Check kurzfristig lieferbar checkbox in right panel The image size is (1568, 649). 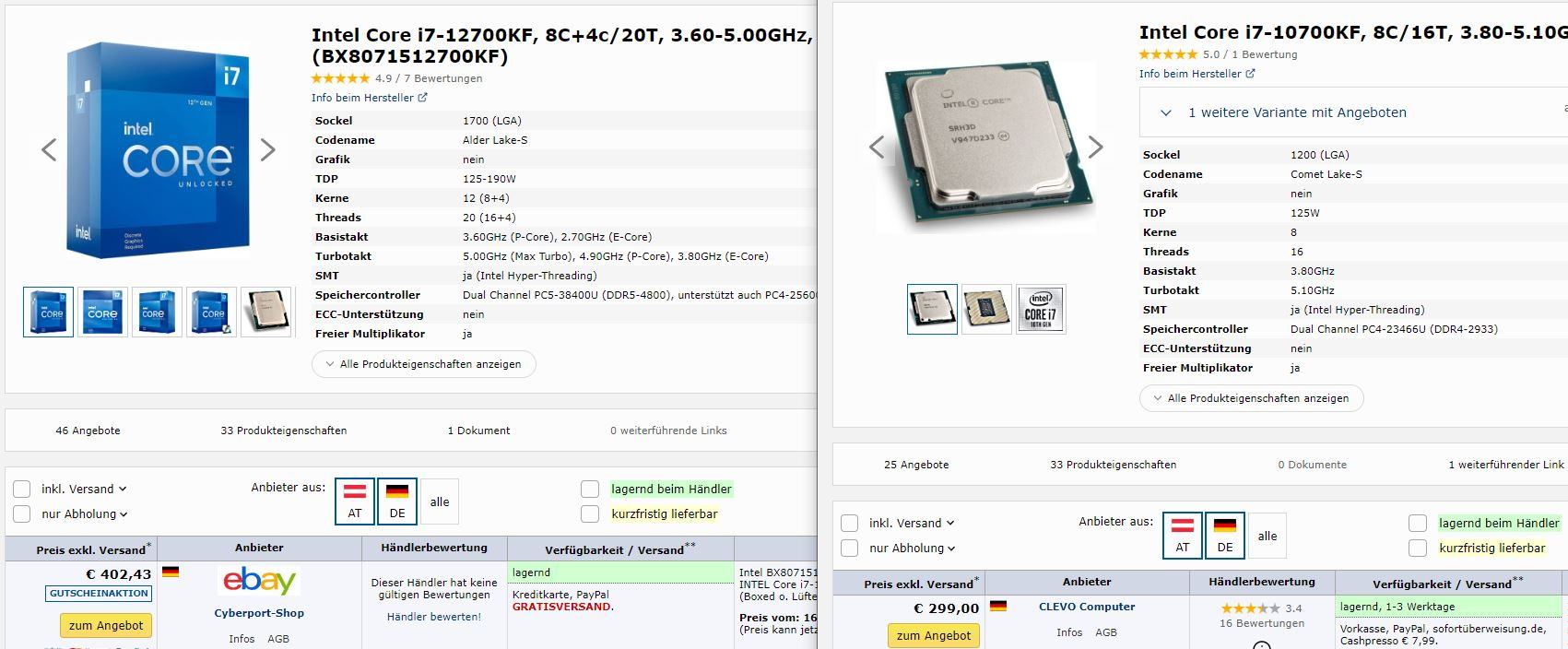[1418, 548]
